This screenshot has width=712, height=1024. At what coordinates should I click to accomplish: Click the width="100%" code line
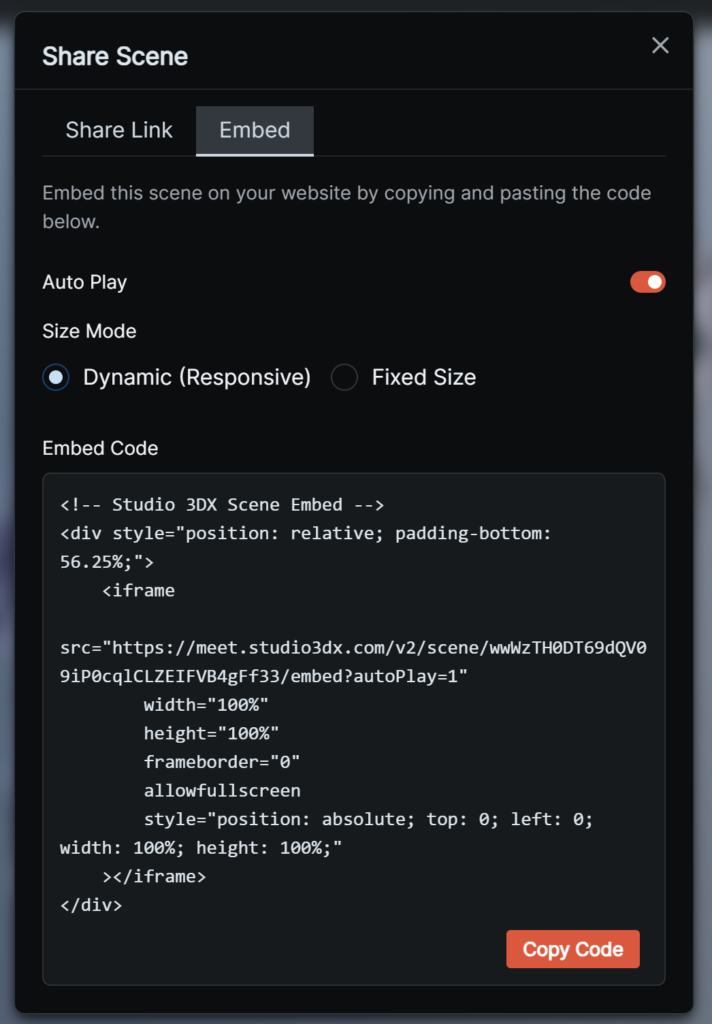pyautogui.click(x=206, y=705)
